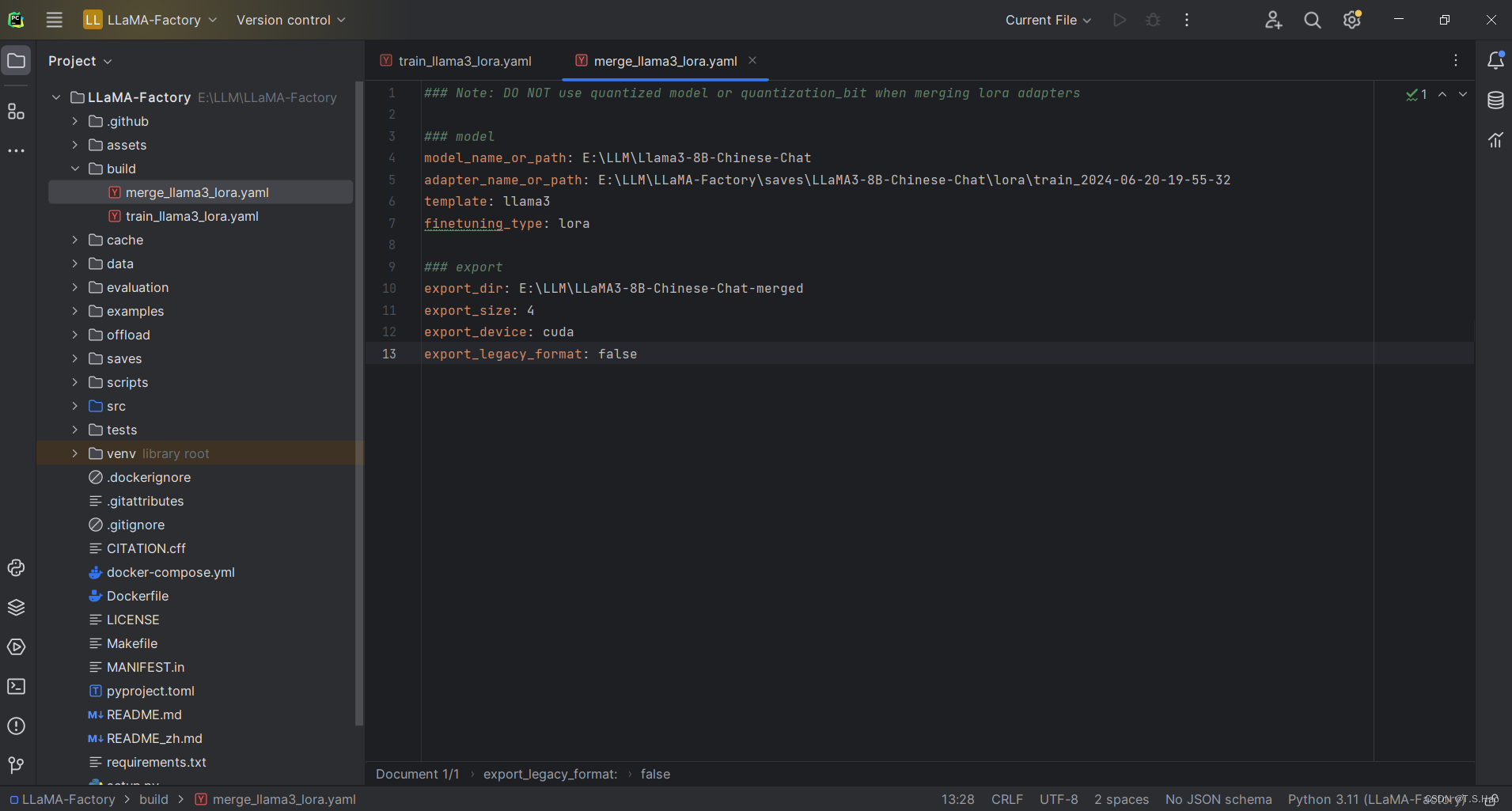Go to previous highlighted problem arrow
The height and width of the screenshot is (811, 1512).
[1442, 94]
